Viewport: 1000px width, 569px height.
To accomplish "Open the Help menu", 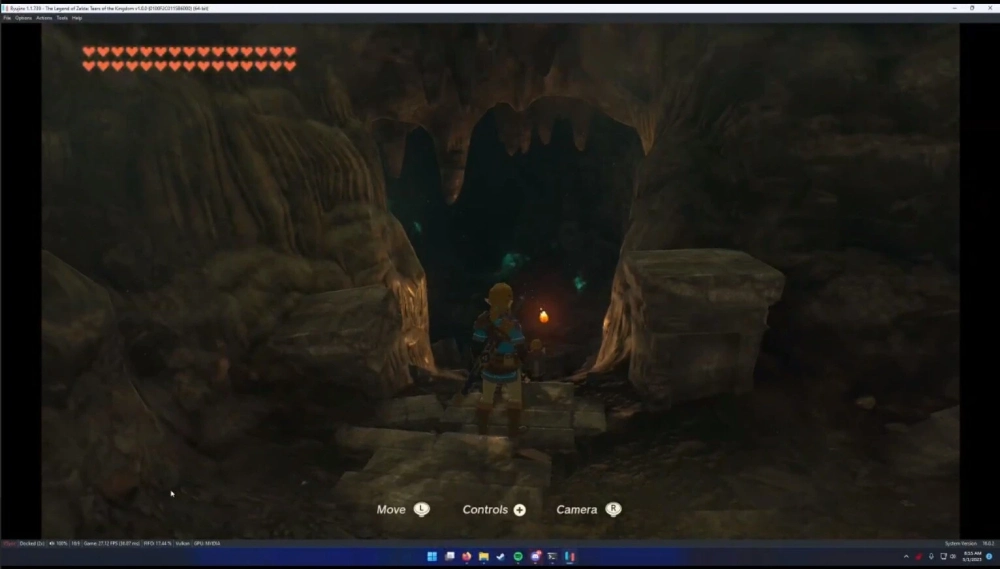I will coord(77,18).
